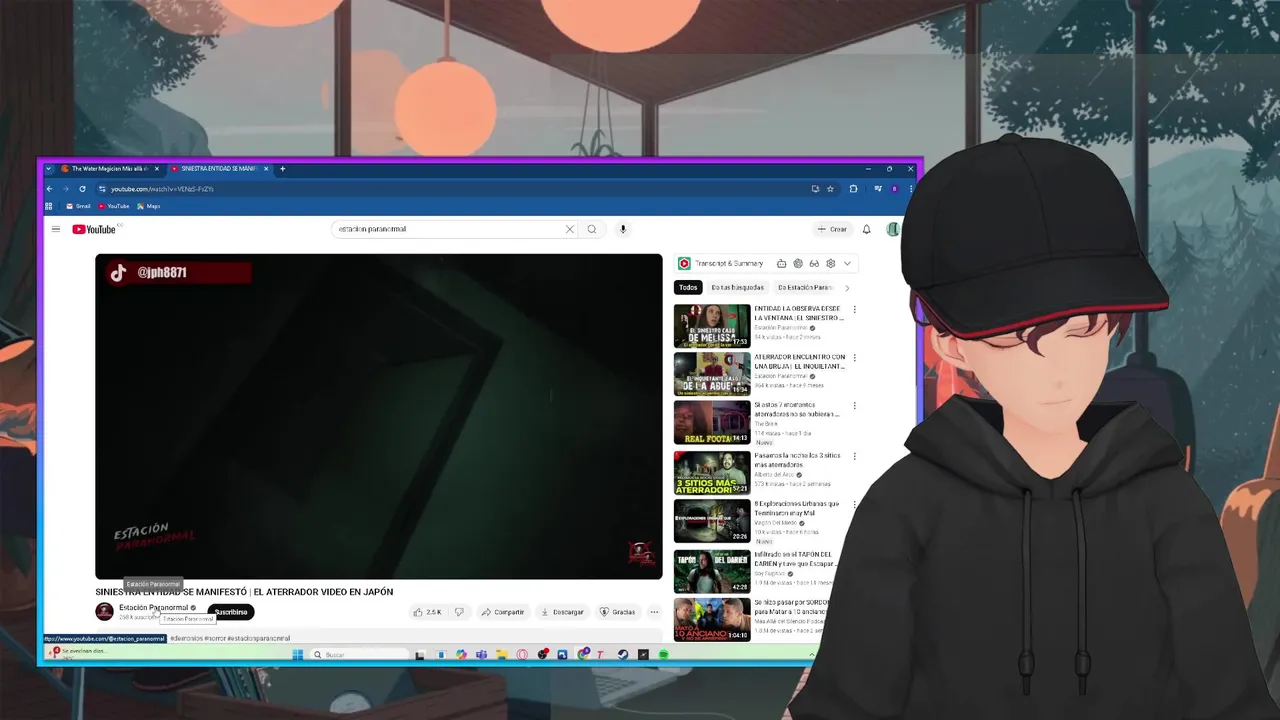The width and height of the screenshot is (1280, 720).
Task: Click the Compartir share button
Action: 502,612
